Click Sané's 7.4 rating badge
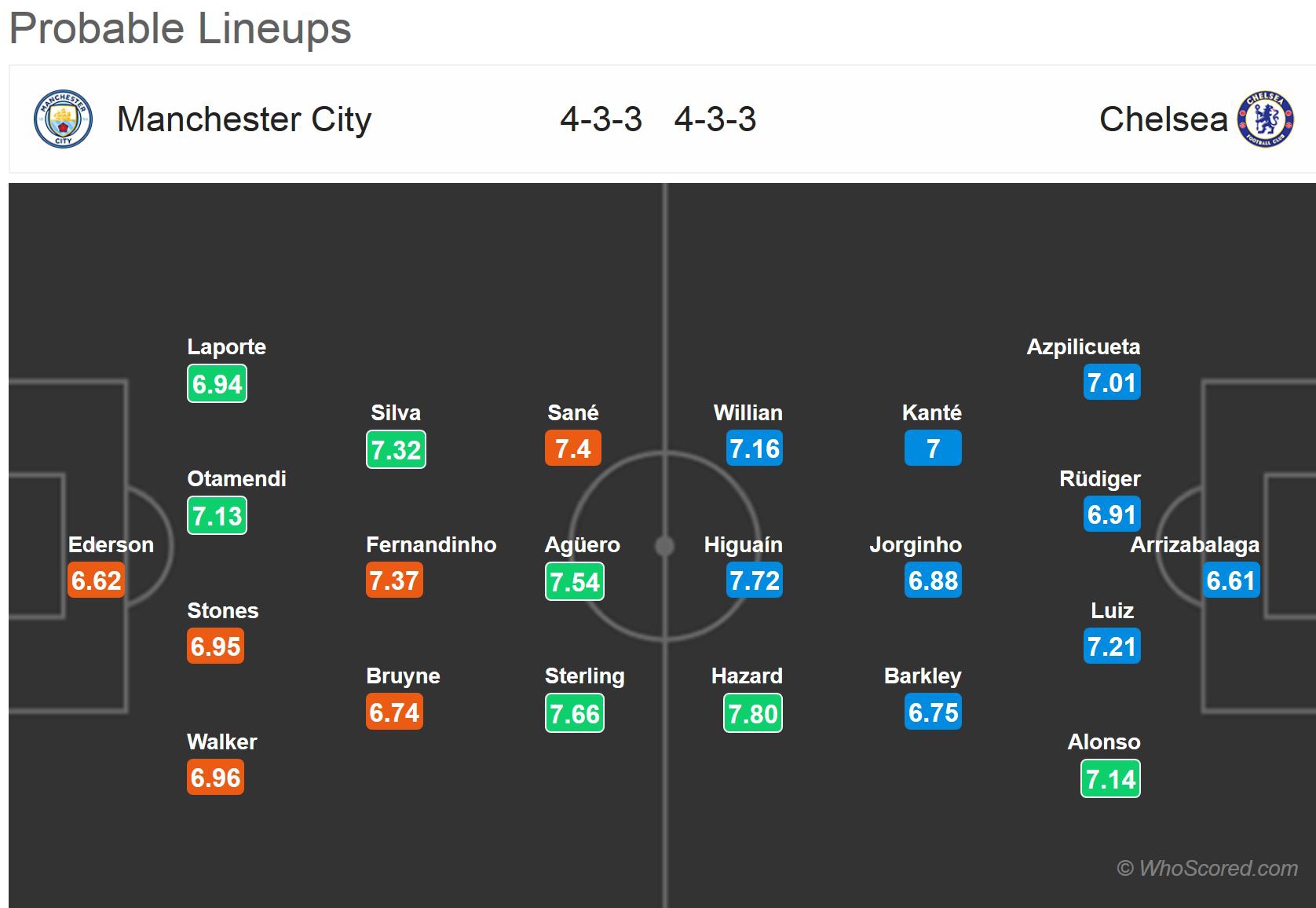Image resolution: width=1316 pixels, height=908 pixels. coord(573,449)
